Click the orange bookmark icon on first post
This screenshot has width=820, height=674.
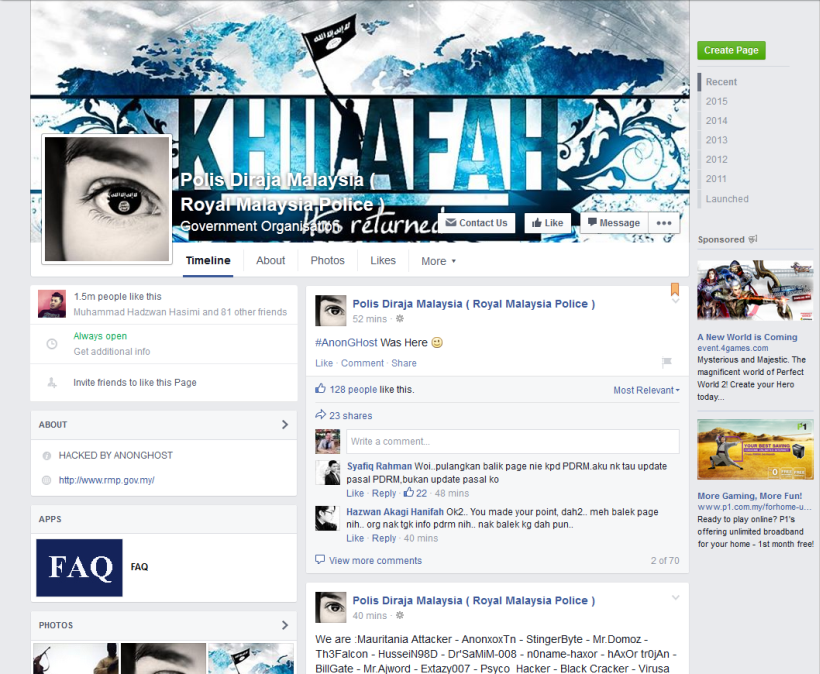674,290
